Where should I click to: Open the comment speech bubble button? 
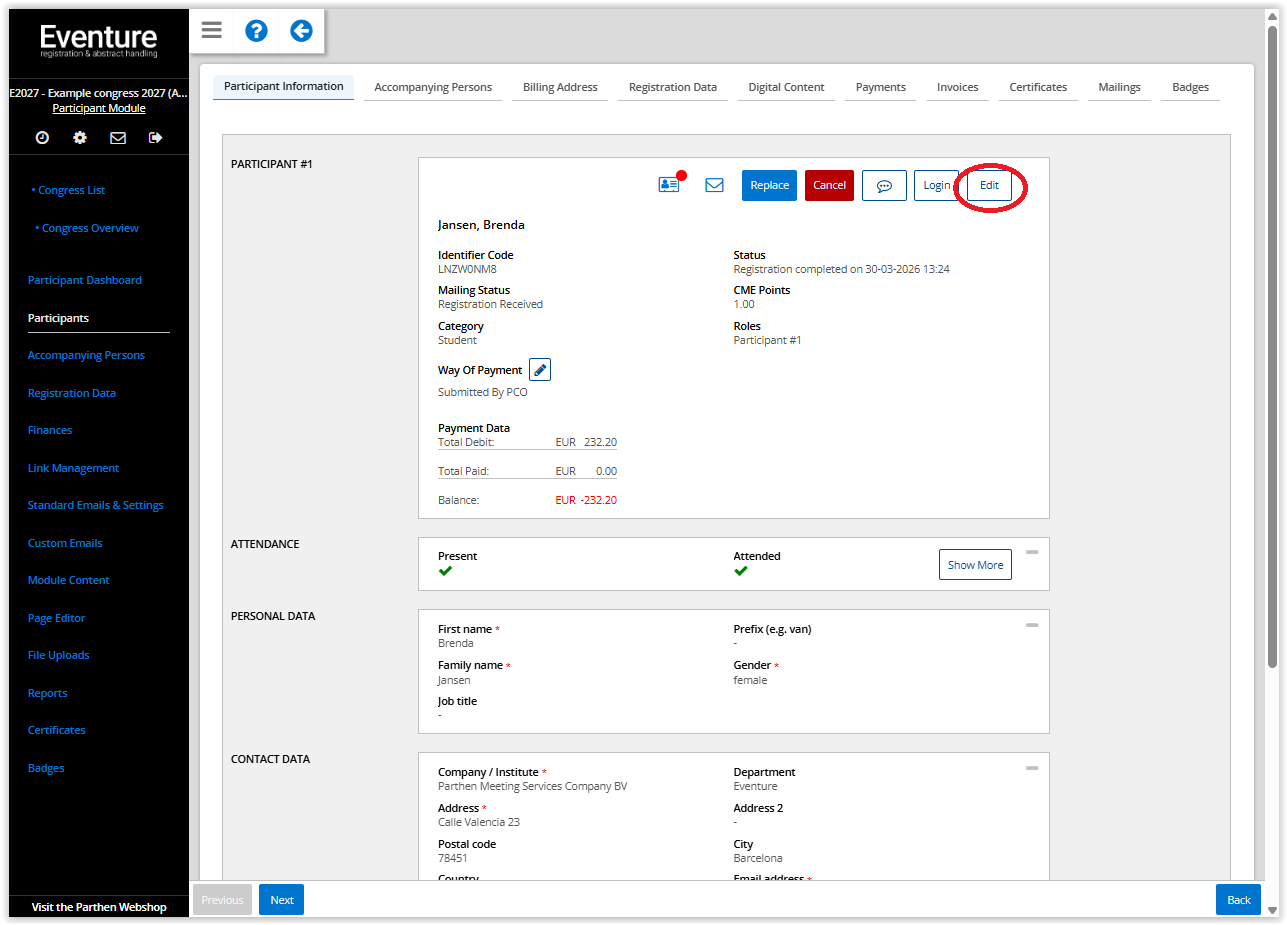pos(884,185)
